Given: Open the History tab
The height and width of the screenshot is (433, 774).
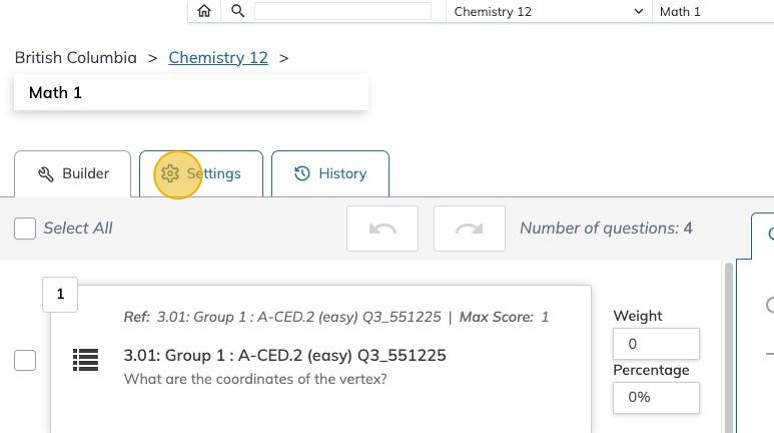Looking at the screenshot, I should point(330,174).
